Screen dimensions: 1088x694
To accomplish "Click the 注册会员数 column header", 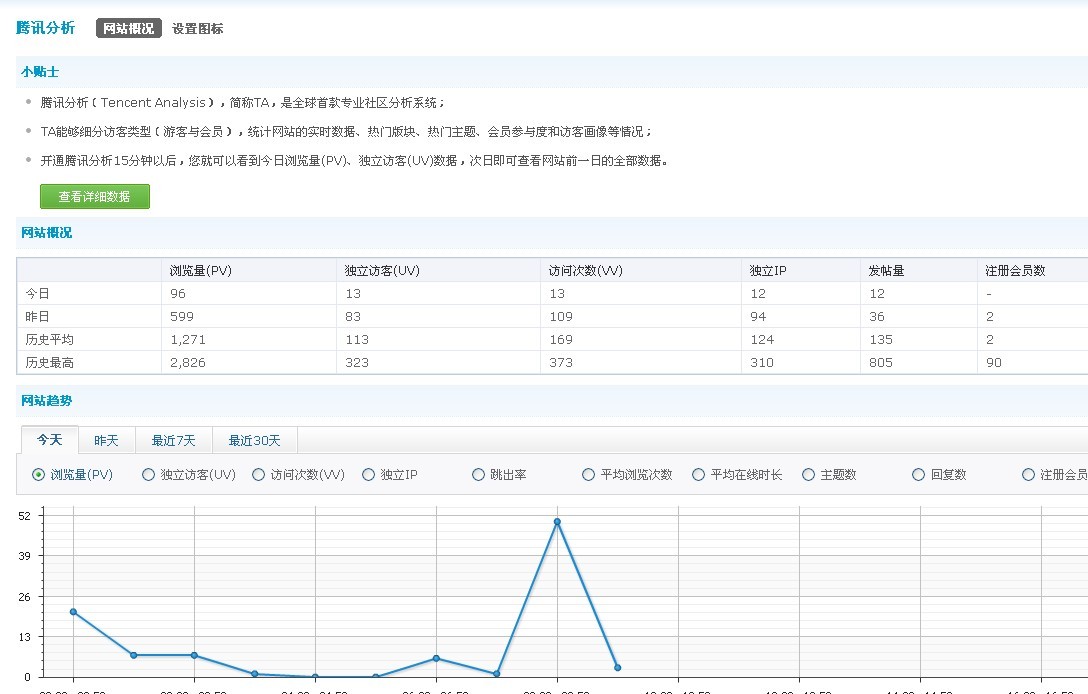I will [x=1015, y=271].
